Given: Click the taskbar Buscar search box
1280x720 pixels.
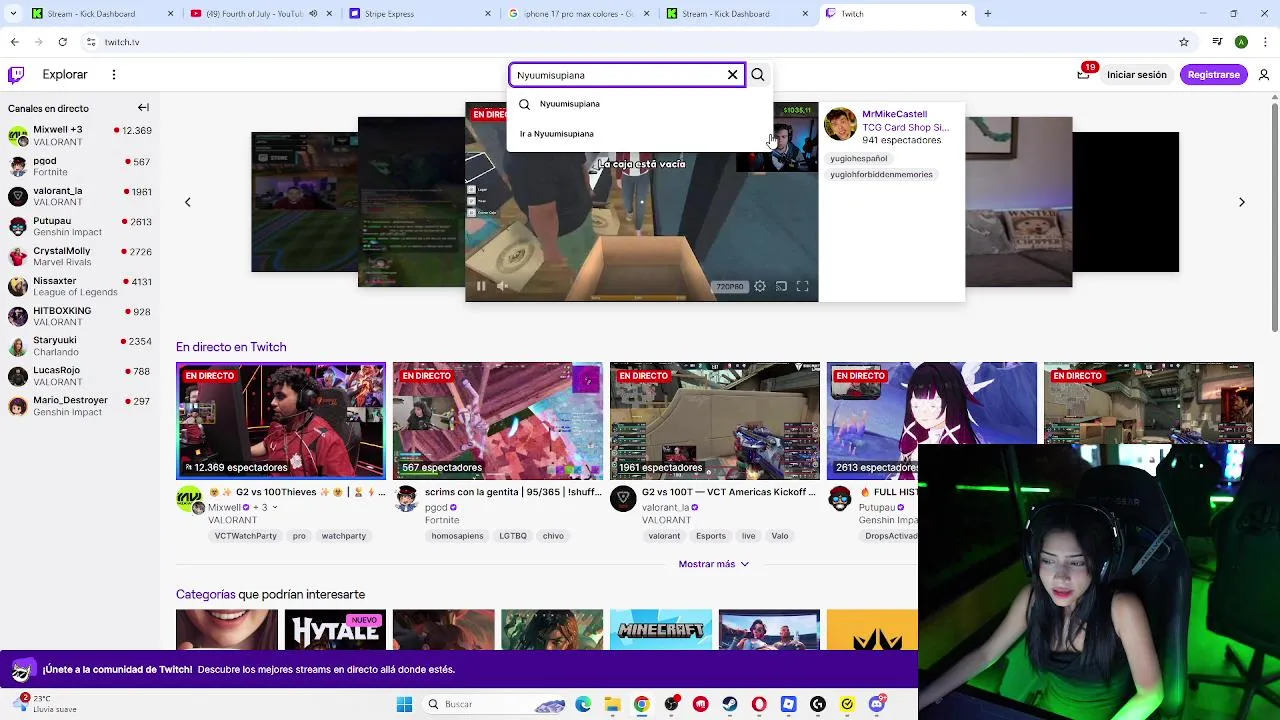Looking at the screenshot, I should pos(493,704).
